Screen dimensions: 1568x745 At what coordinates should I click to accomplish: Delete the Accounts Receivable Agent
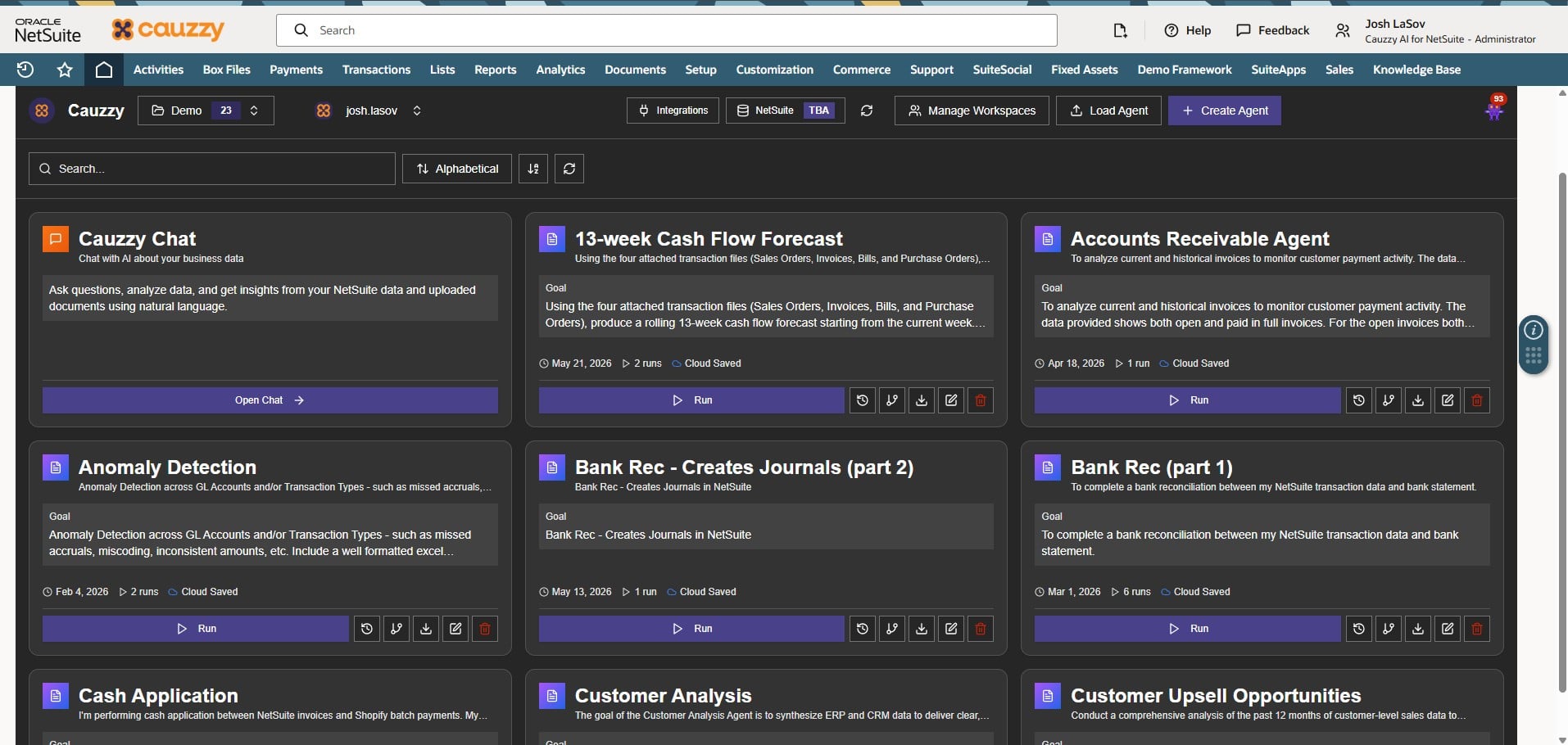pos(1477,400)
